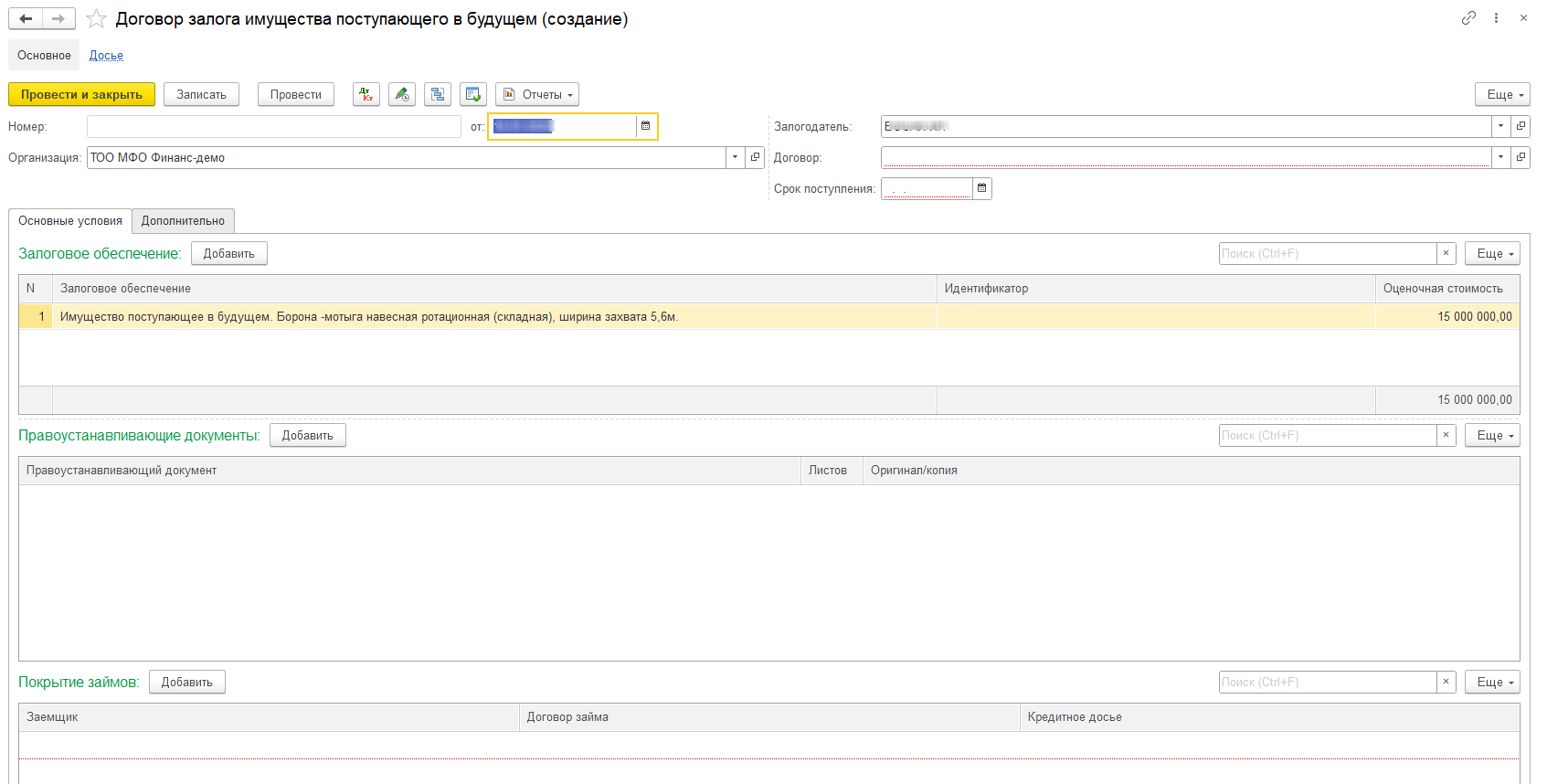Click the Провести button

pos(295,94)
